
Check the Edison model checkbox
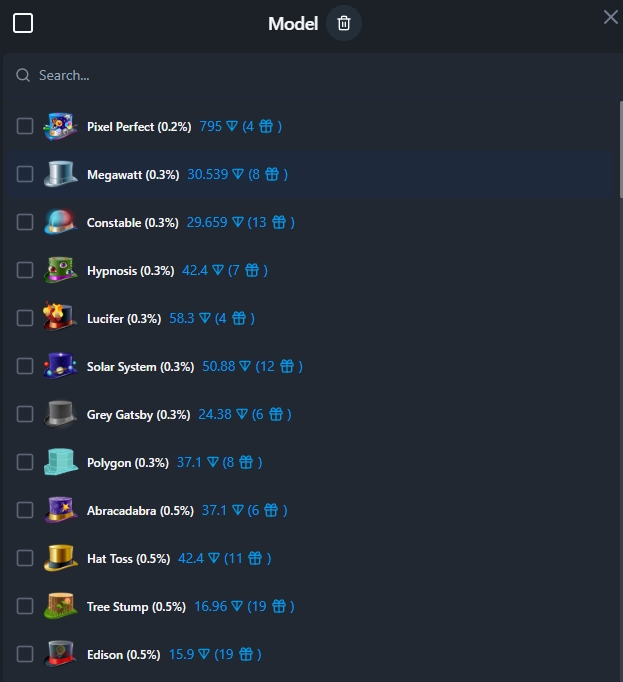[x=25, y=654]
